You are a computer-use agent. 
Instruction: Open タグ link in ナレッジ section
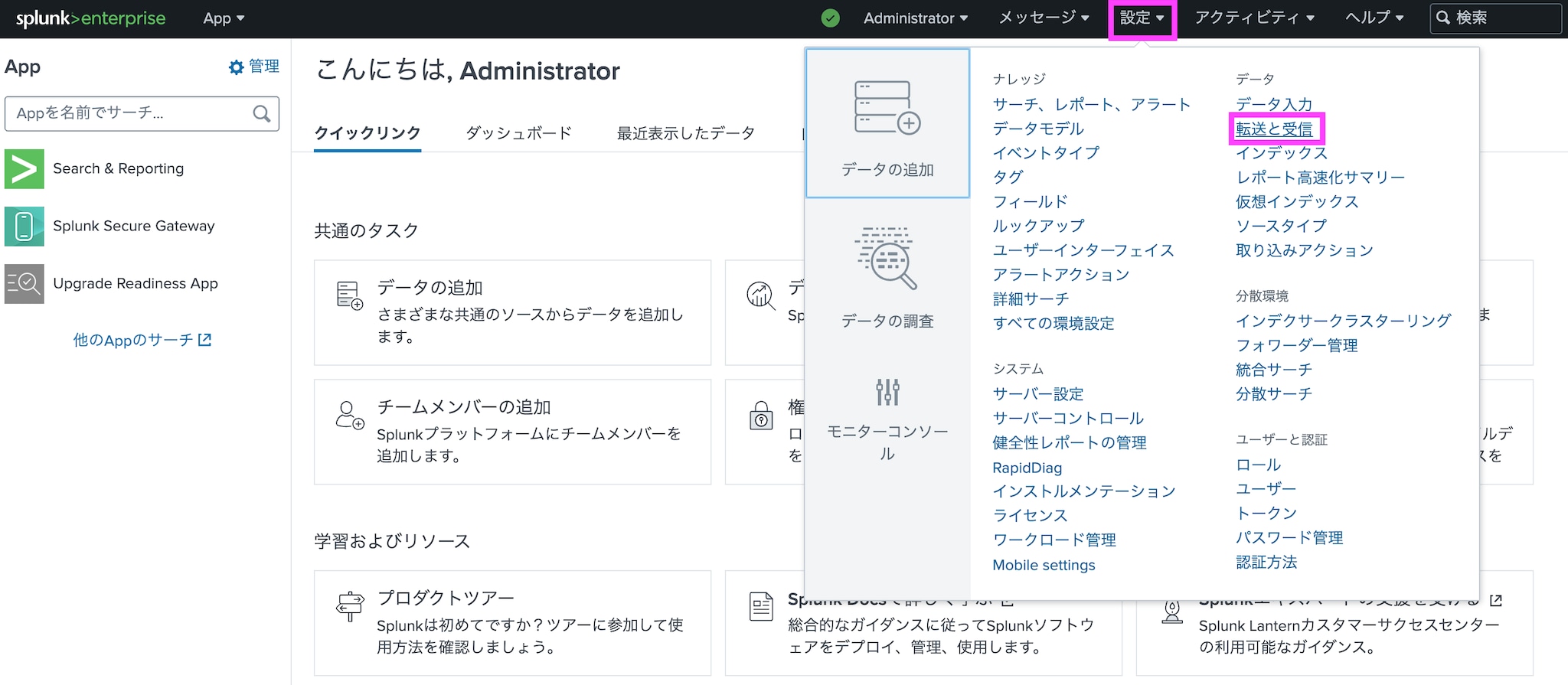click(1008, 178)
